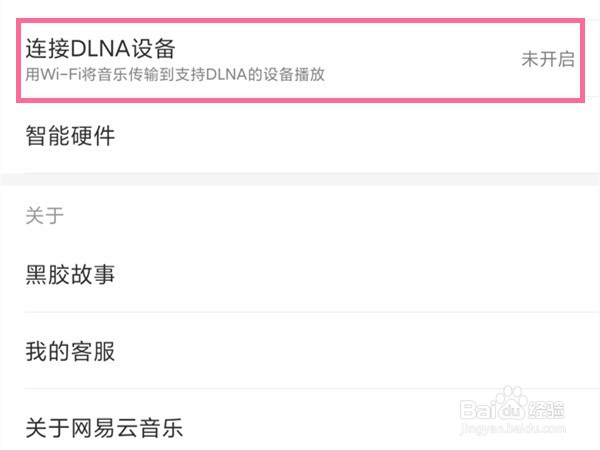Screen dimensions: 600x450
Task: Open 我的客服 support entry
Action: (x=70, y=351)
